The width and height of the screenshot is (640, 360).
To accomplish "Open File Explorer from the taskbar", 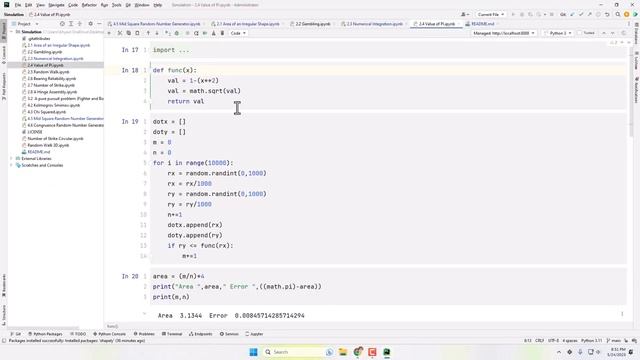I will click(x=343, y=352).
